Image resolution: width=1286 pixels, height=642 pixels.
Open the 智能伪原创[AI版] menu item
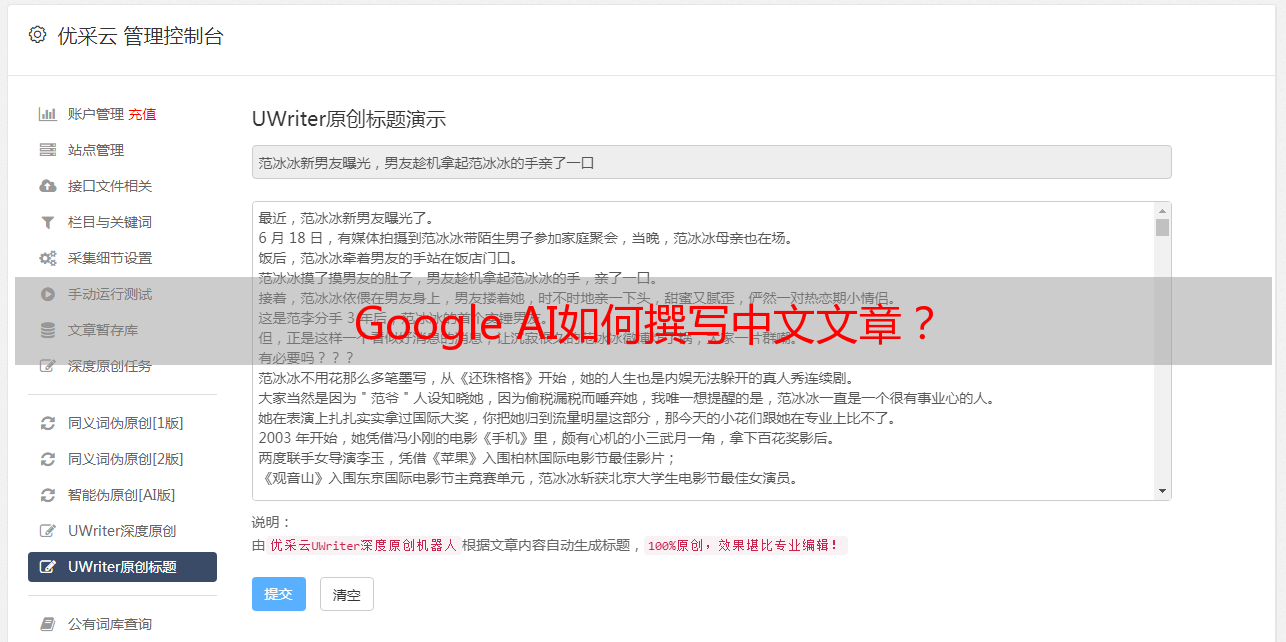point(122,495)
